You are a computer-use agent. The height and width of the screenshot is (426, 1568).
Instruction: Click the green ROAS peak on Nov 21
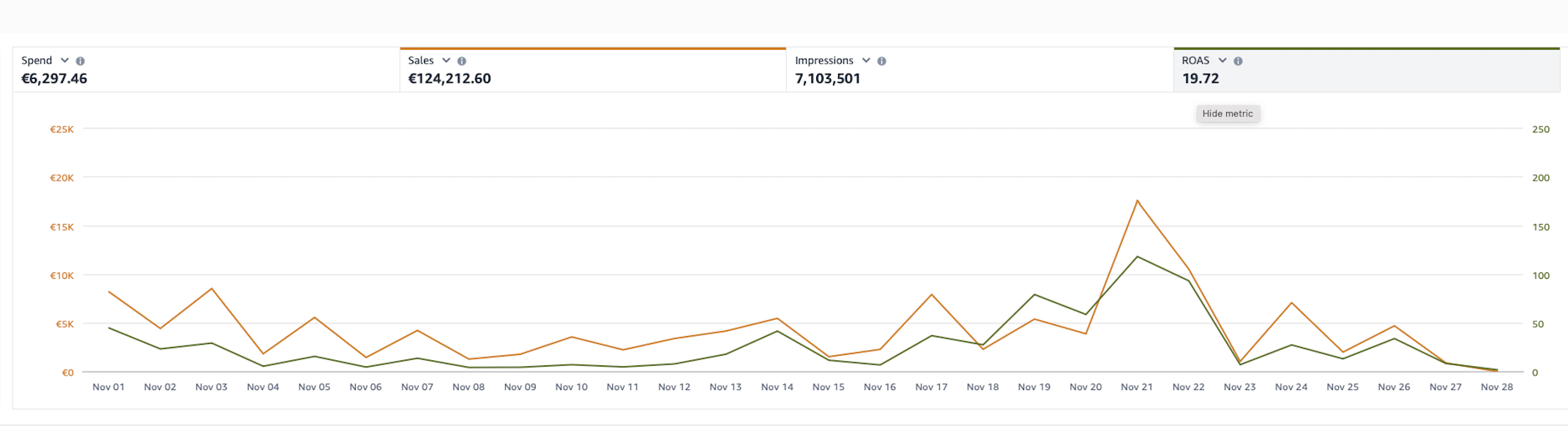click(1137, 257)
